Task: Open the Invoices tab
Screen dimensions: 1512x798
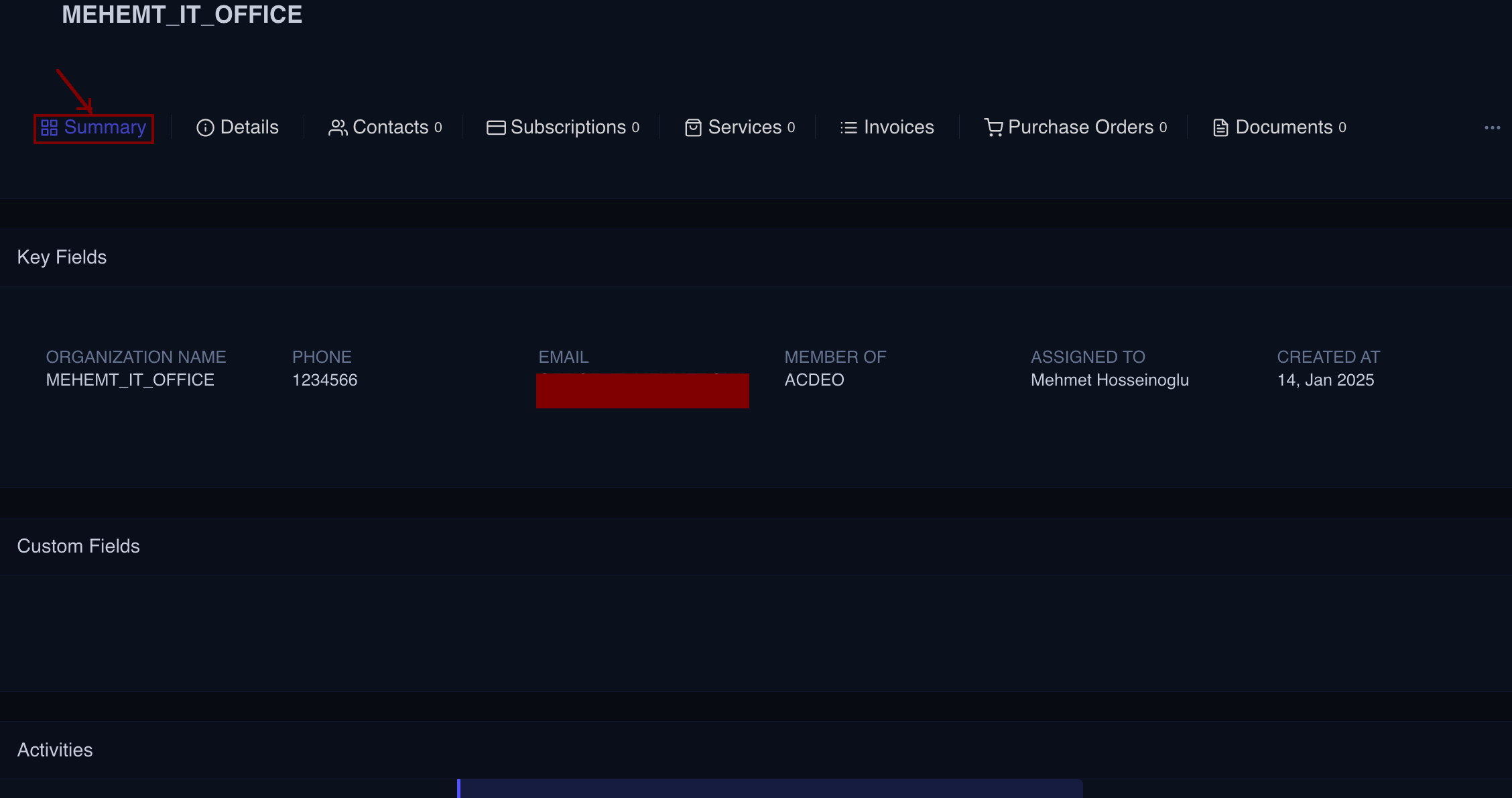Action: coord(898,127)
